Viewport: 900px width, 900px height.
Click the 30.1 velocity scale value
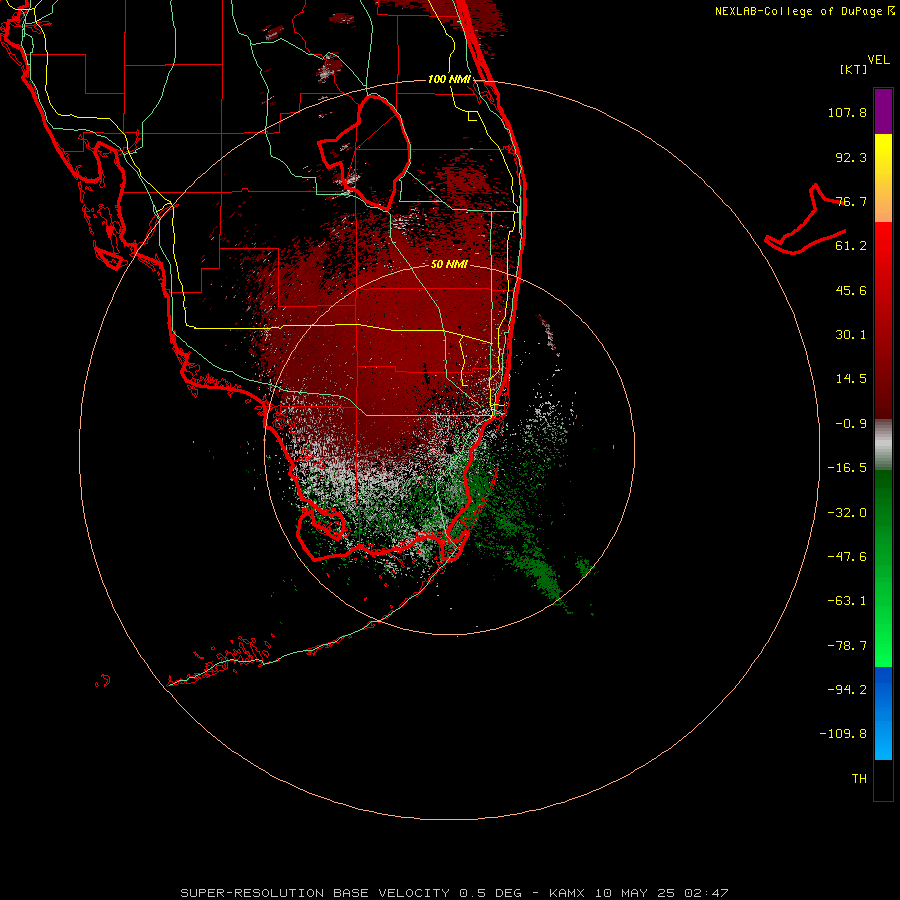[851, 335]
